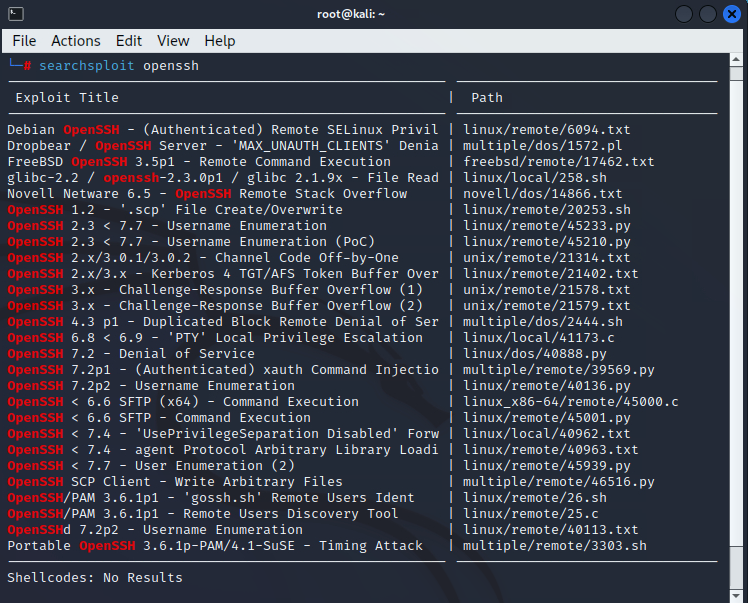Click path 'linux/remote/45233.py'
The width and height of the screenshot is (748, 603).
(x=546, y=225)
